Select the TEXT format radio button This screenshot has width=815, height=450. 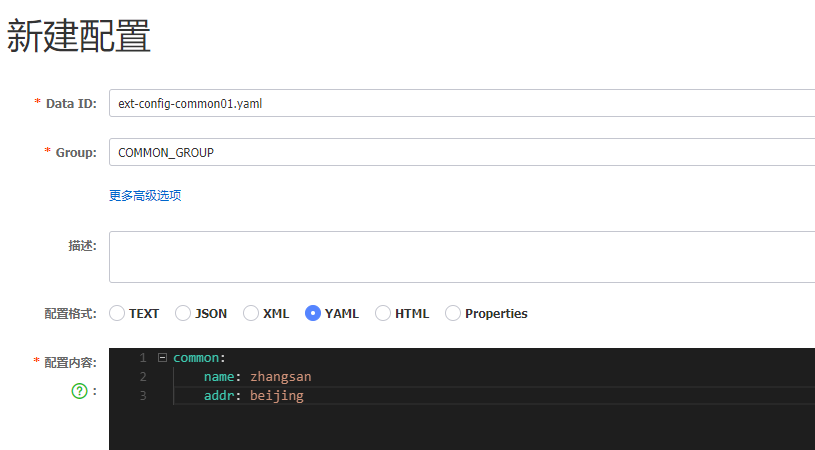[x=117, y=313]
